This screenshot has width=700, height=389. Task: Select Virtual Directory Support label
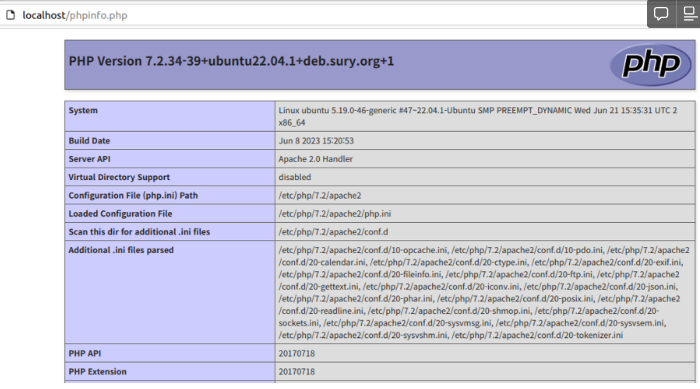pos(119,177)
